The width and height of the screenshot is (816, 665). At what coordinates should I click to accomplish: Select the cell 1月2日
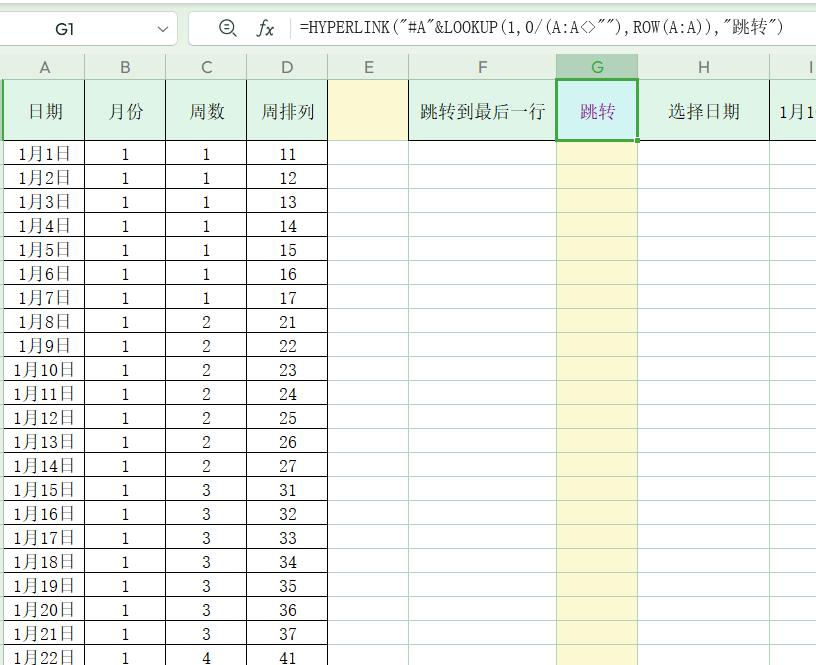click(44, 177)
